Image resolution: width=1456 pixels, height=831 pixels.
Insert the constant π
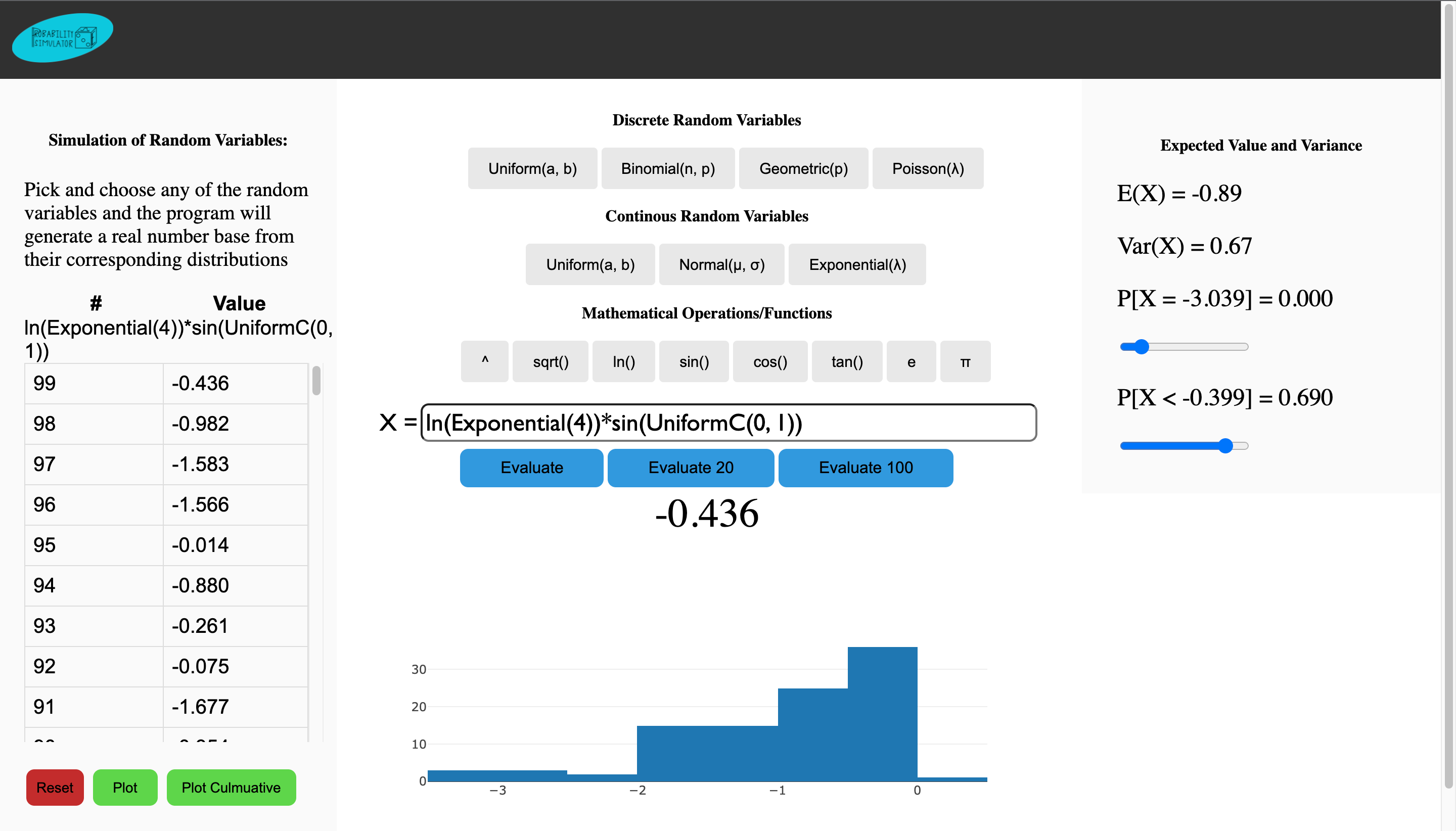point(965,361)
